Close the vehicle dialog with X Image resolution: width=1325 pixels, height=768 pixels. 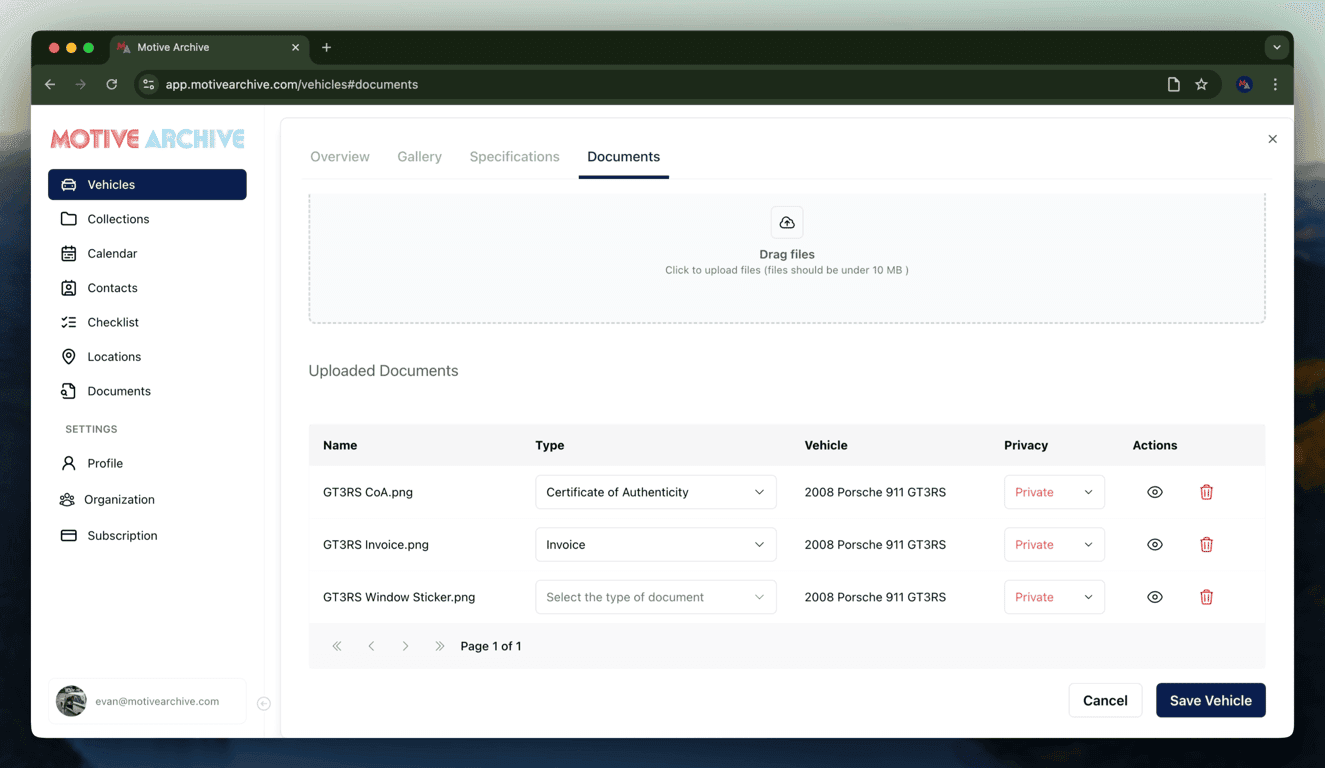coord(1273,139)
